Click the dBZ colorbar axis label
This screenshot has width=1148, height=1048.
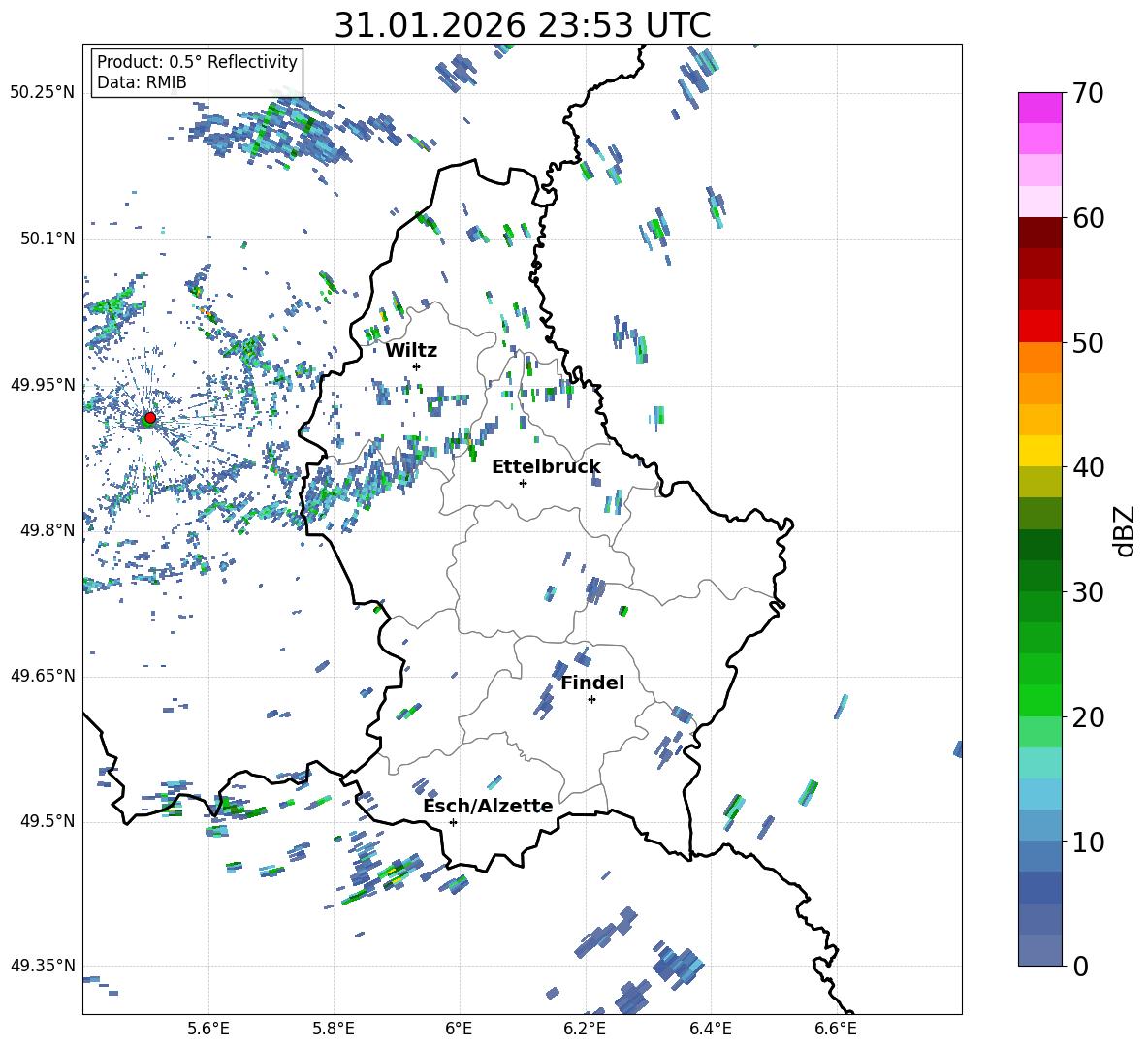(x=1125, y=530)
